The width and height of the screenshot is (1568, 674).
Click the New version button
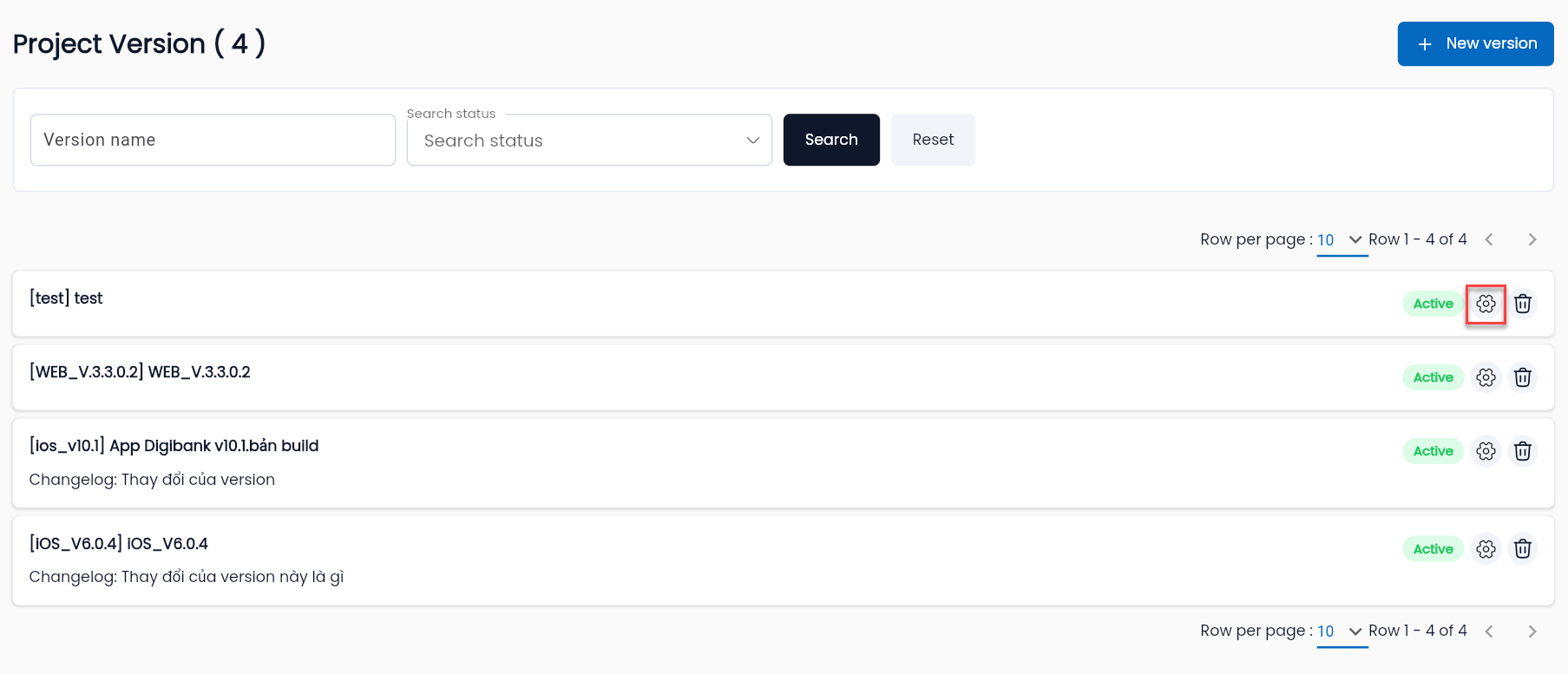(1475, 43)
